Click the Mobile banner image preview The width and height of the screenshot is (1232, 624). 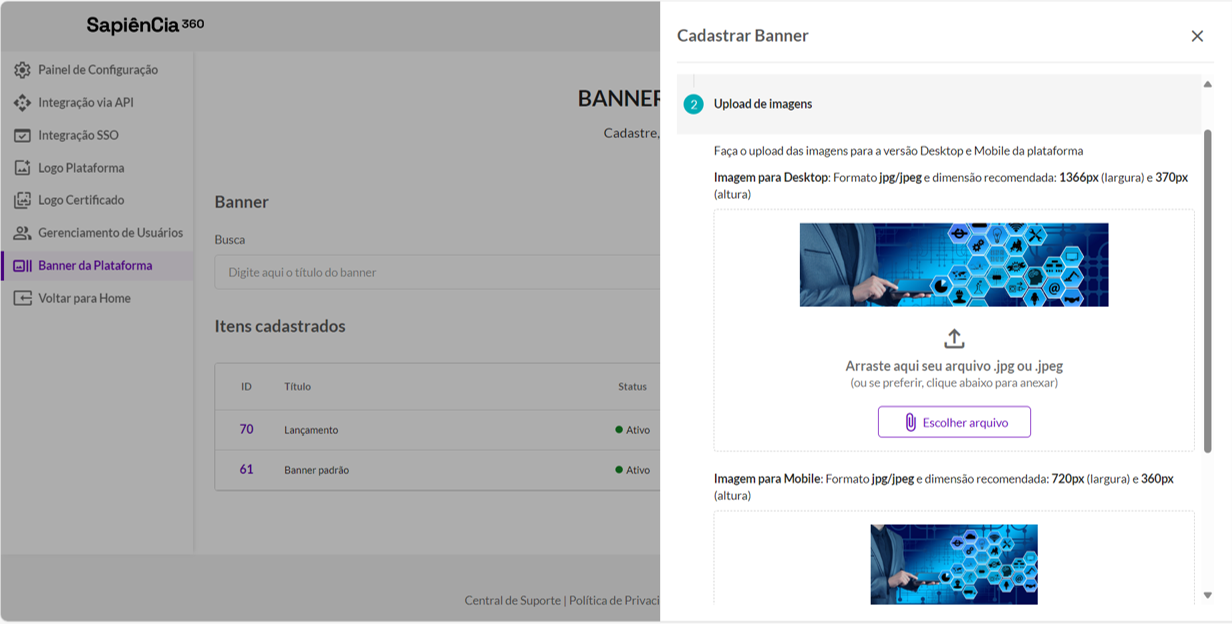(954, 564)
